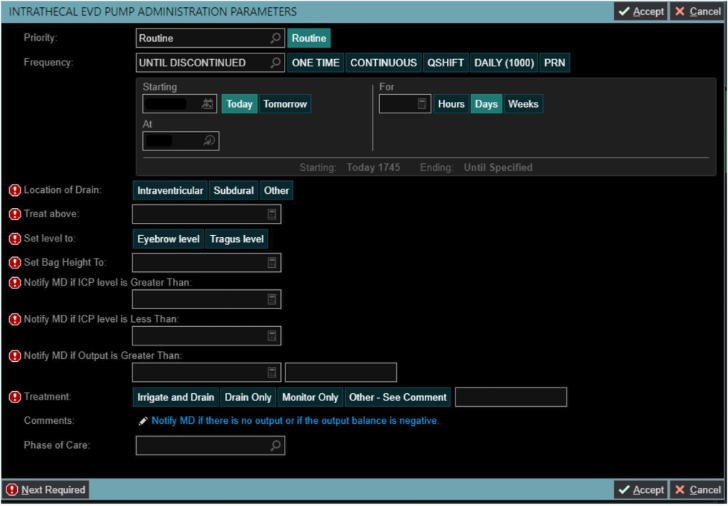Open calculator for ICP Greater Than field
Viewport: 728px width, 506px height.
[x=272, y=299]
